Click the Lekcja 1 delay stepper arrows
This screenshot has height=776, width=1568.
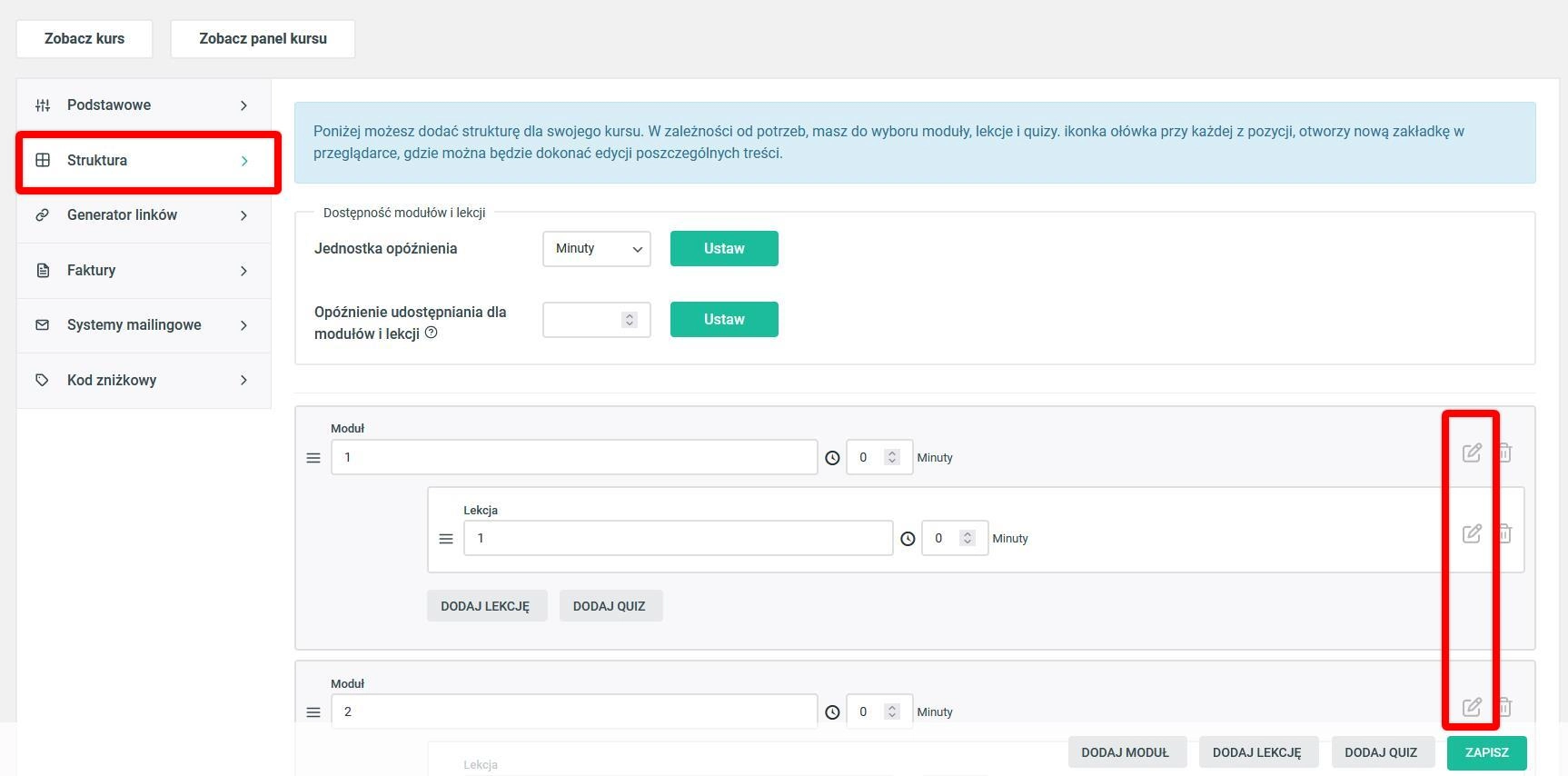(968, 538)
